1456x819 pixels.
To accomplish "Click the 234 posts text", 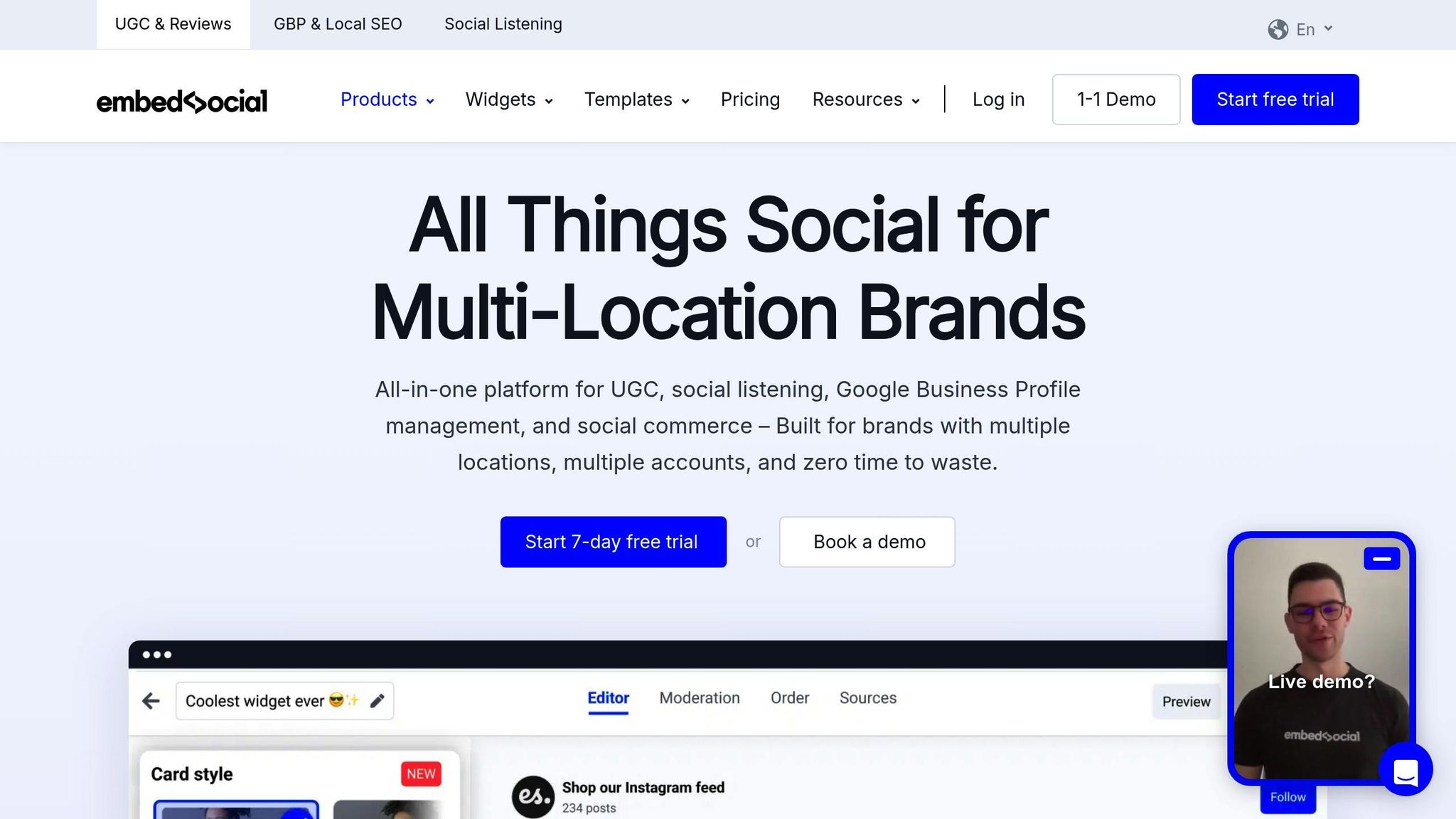I will tap(589, 808).
